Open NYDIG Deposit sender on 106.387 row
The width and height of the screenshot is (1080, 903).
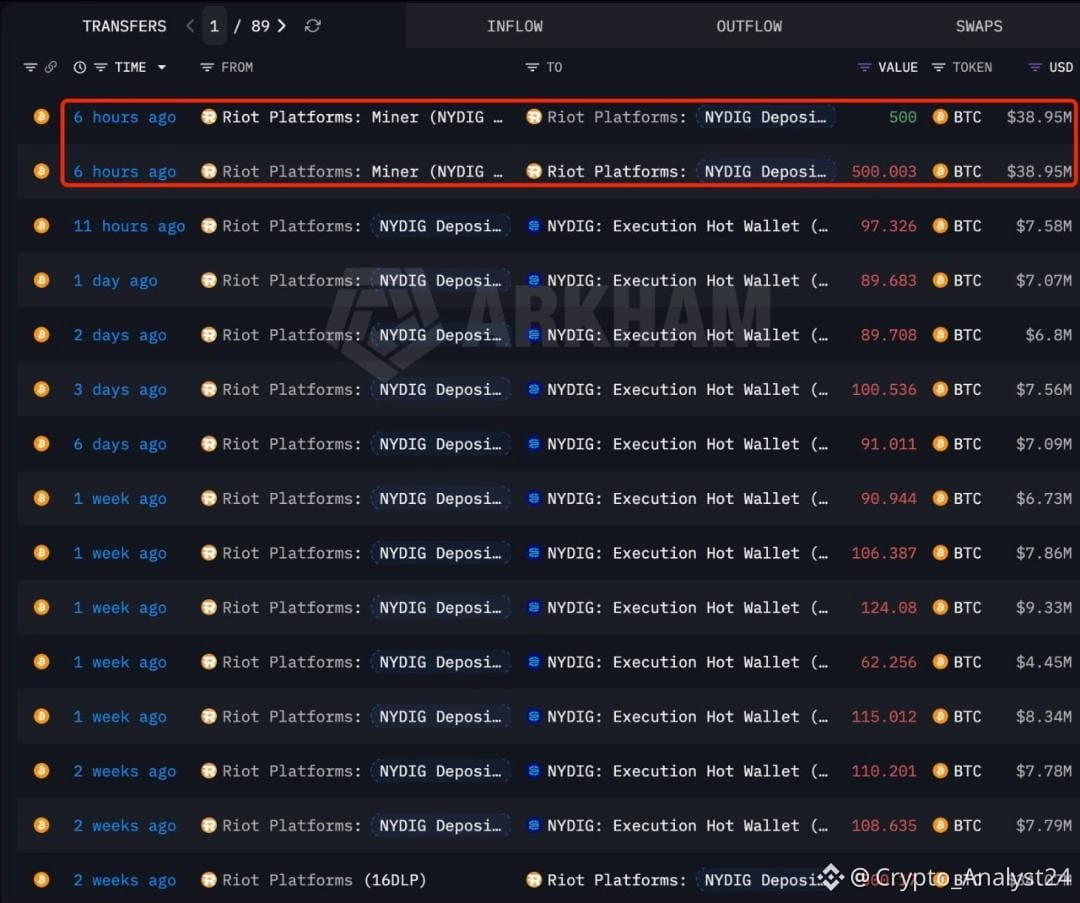(441, 553)
